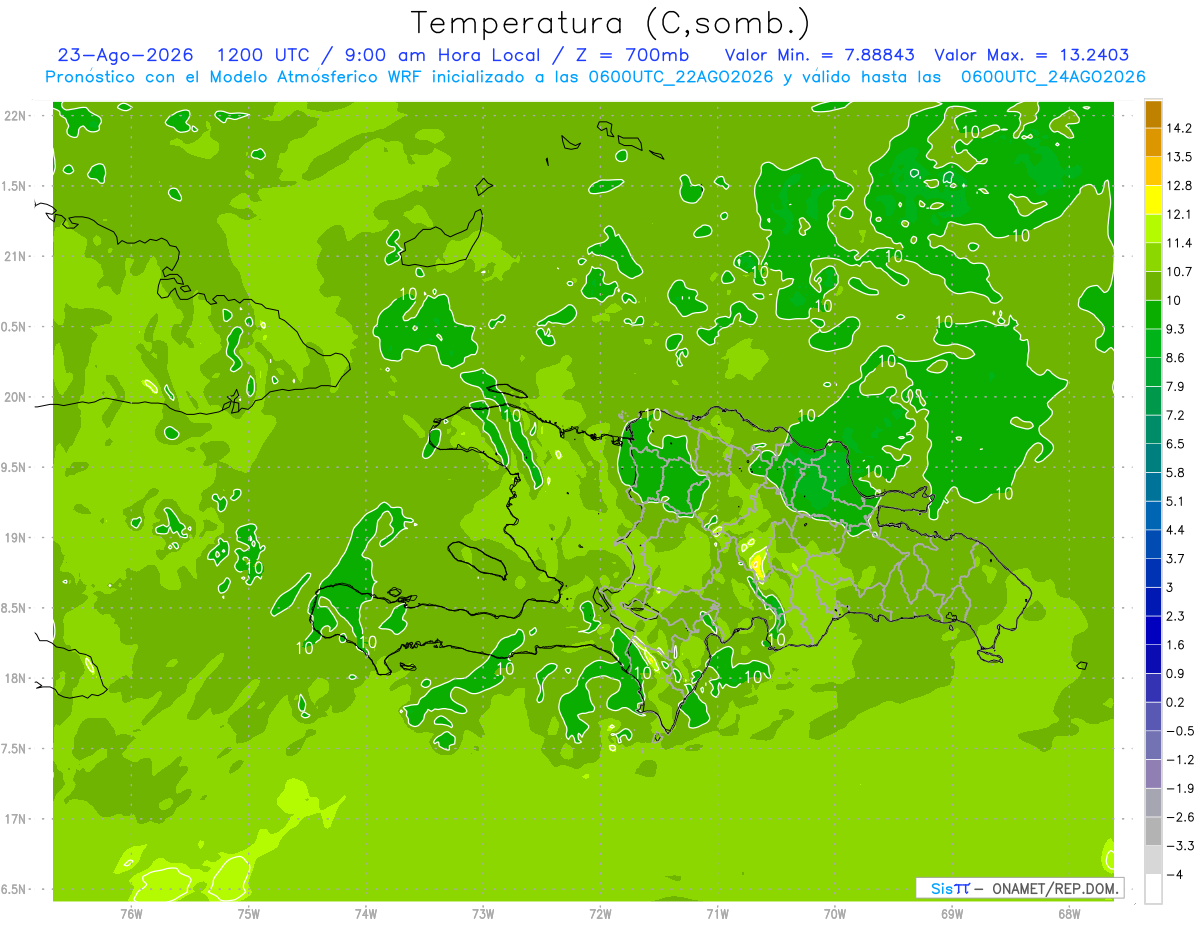Click the colorbar value "3.7"
1200x927 pixels.
pyautogui.click(x=1176, y=558)
